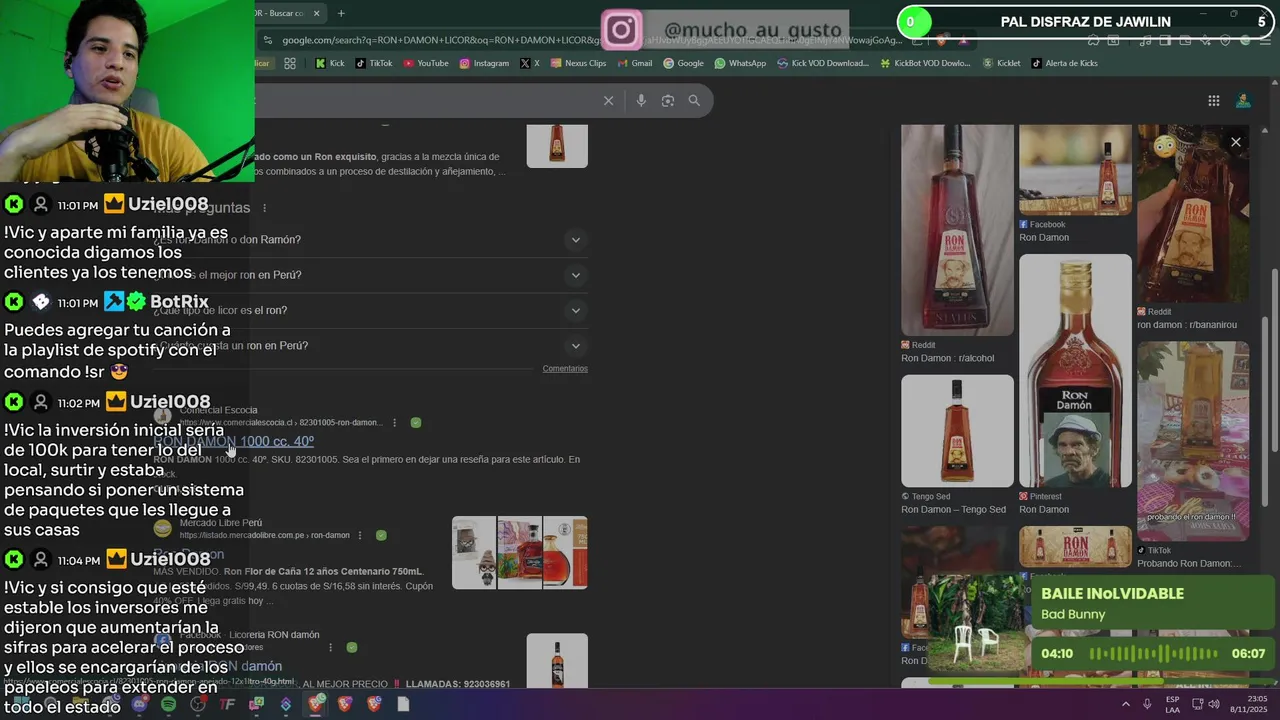Show hidden system tray icons
This screenshot has height=720, width=1280.
coord(1126,704)
